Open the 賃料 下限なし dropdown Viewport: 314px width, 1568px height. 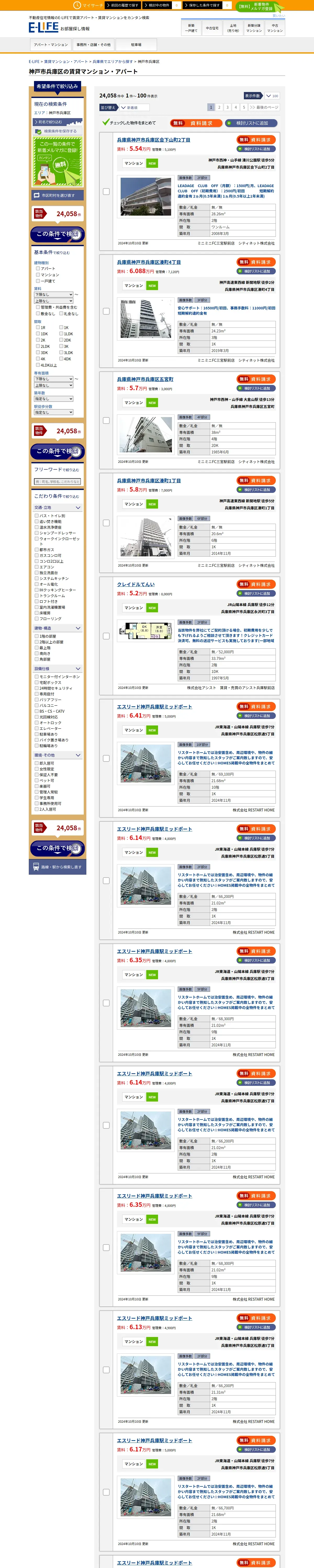pyautogui.click(x=54, y=295)
